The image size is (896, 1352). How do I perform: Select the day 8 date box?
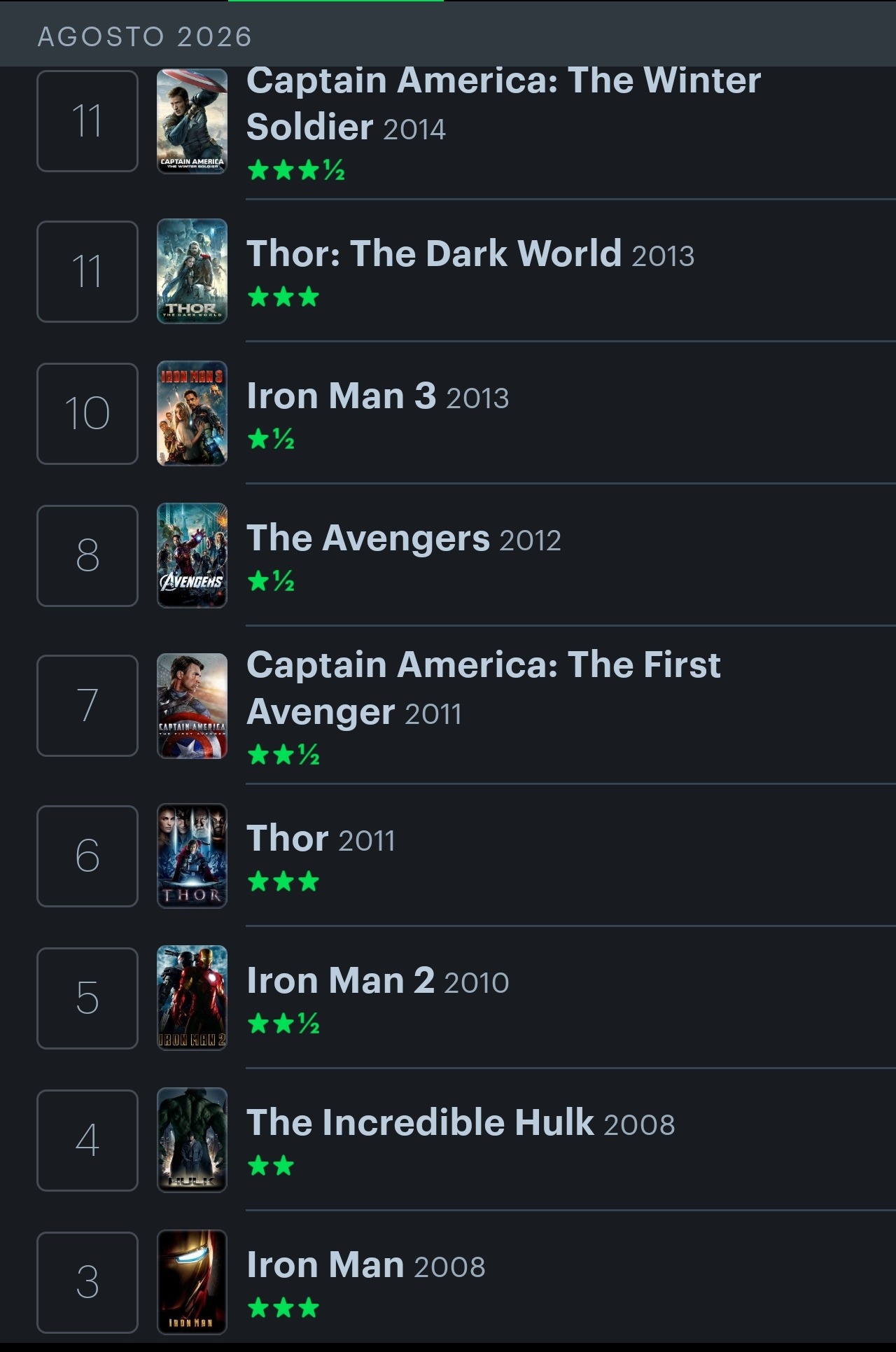pos(87,555)
